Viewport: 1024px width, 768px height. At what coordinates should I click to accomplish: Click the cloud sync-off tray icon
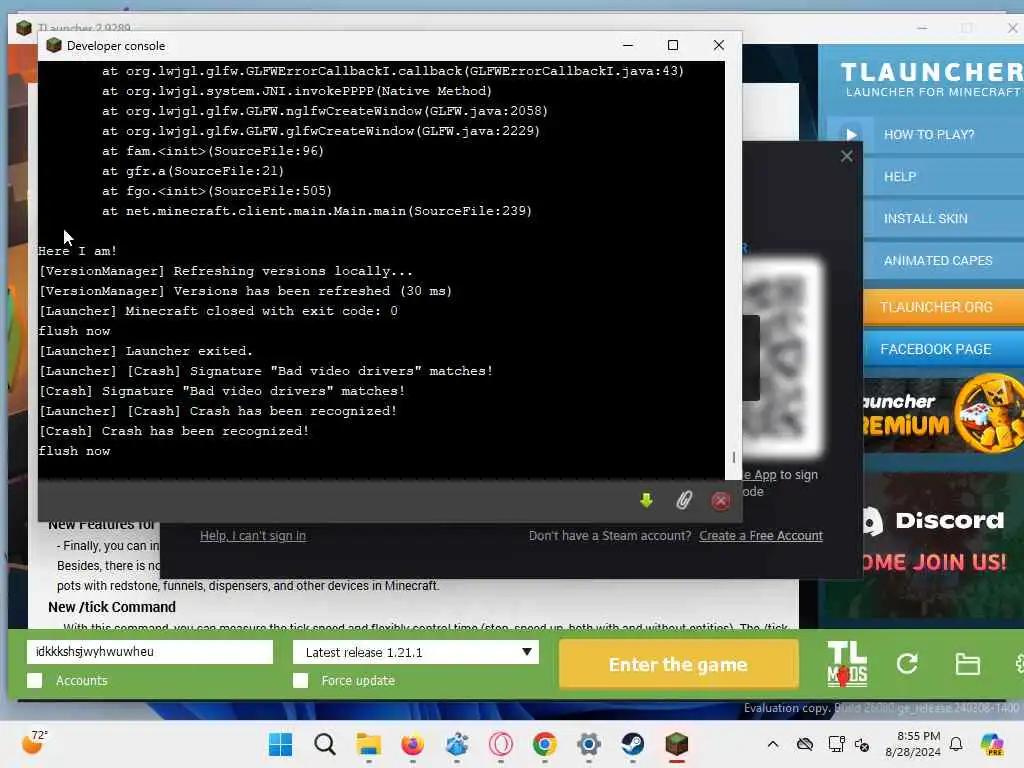click(805, 744)
